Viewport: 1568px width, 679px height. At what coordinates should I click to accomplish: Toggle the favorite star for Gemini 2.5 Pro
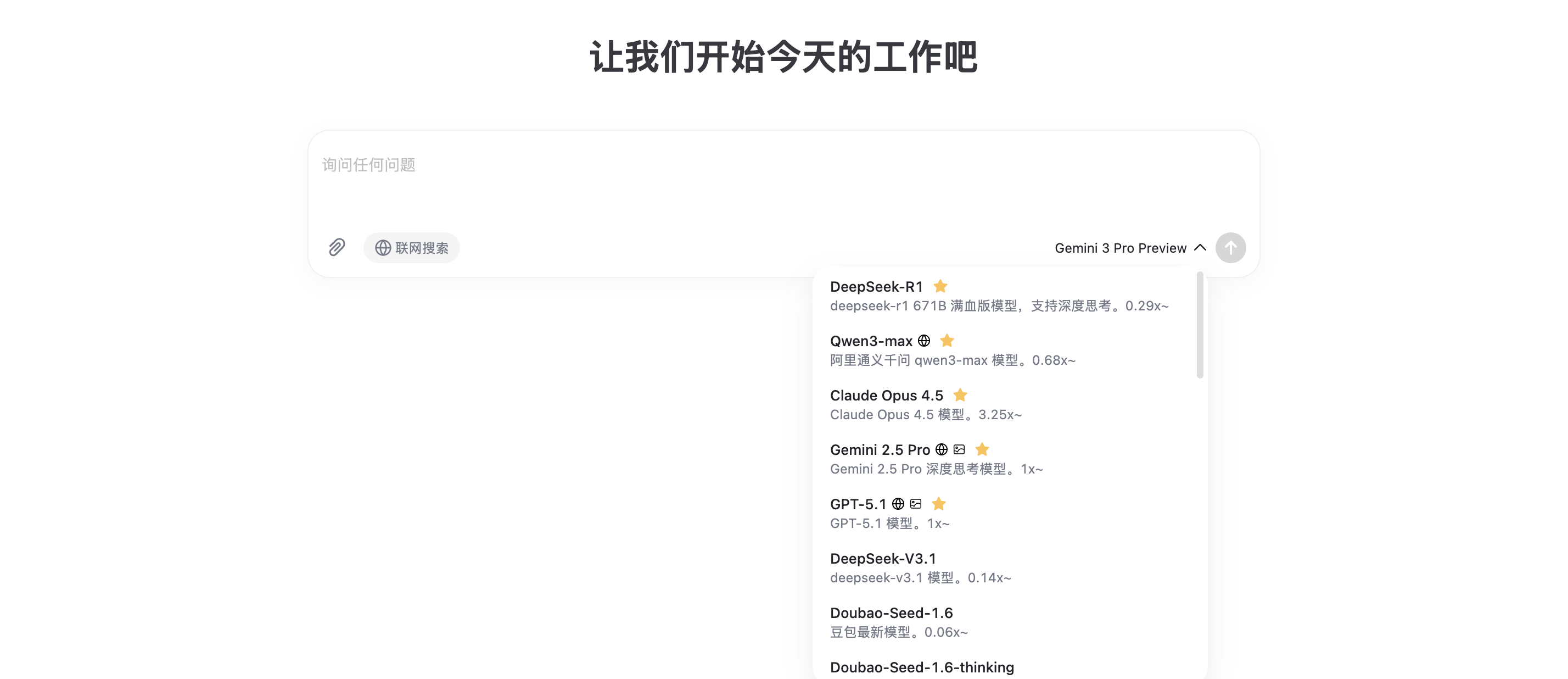click(982, 449)
